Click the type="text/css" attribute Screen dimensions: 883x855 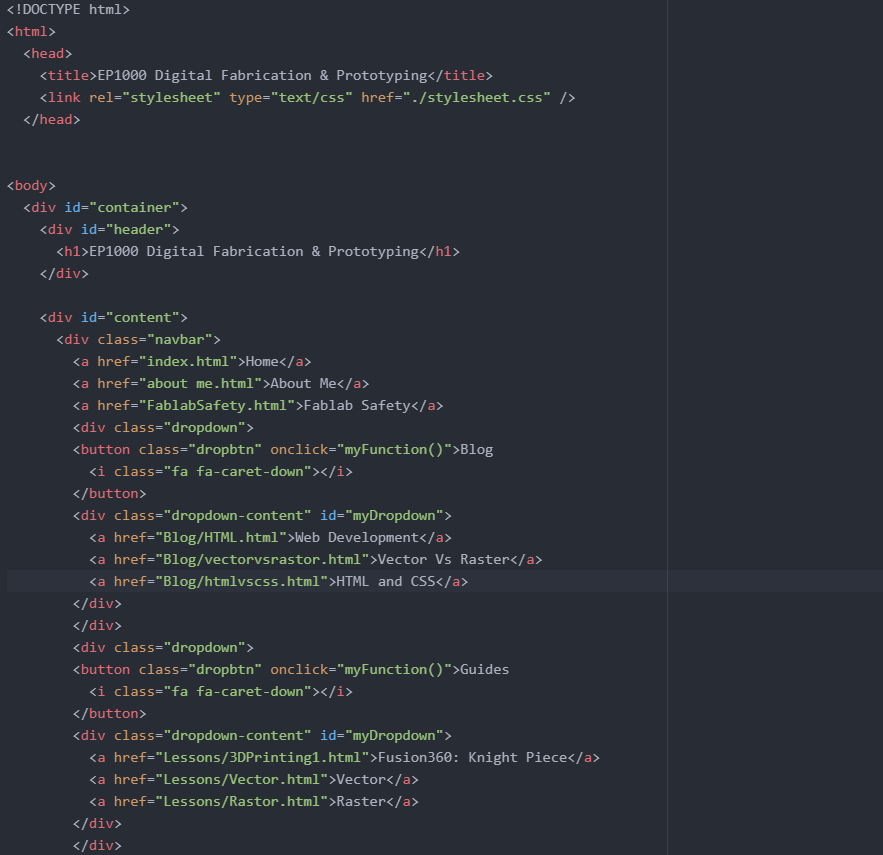pyautogui.click(x=291, y=97)
